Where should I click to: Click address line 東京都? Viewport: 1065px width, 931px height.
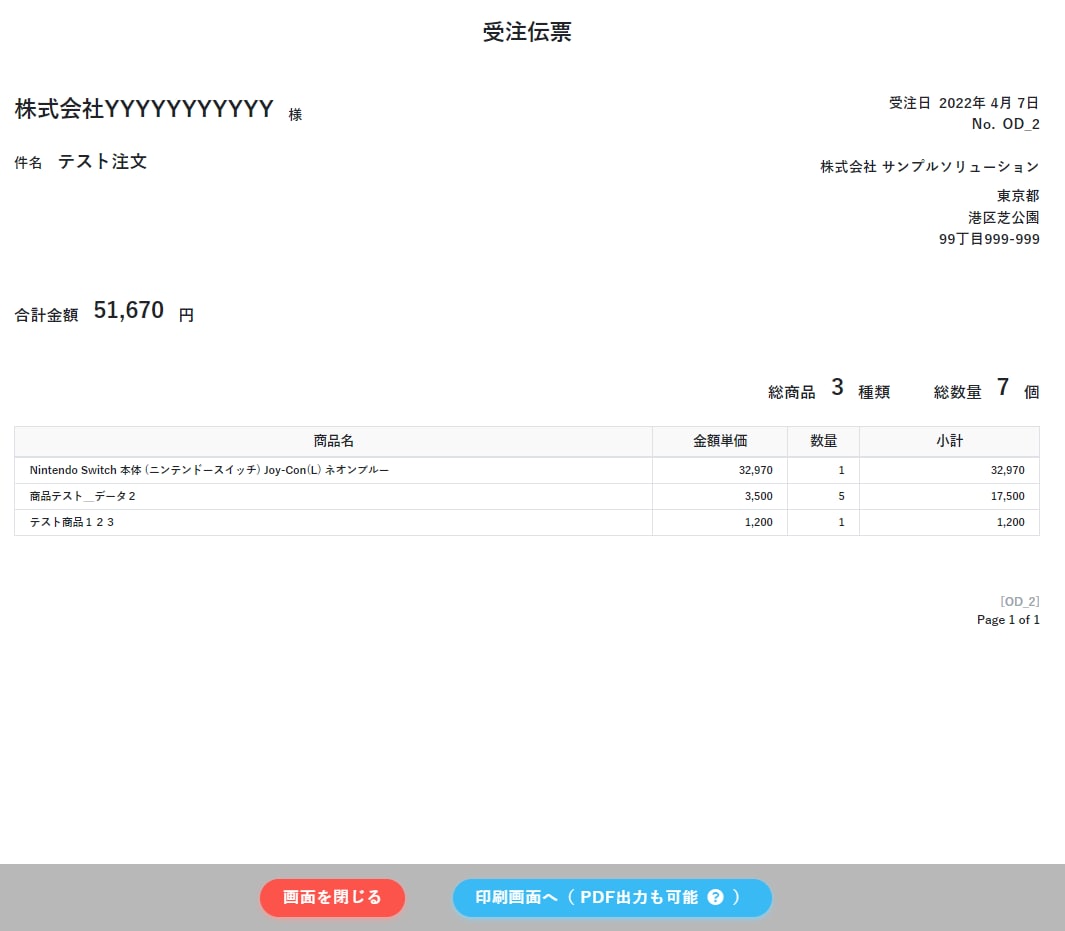point(1017,196)
